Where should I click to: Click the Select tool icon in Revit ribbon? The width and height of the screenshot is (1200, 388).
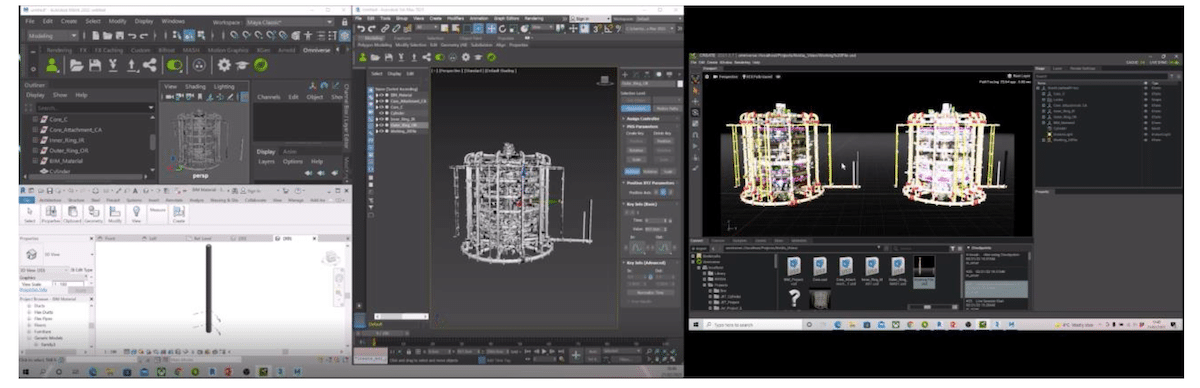29,215
